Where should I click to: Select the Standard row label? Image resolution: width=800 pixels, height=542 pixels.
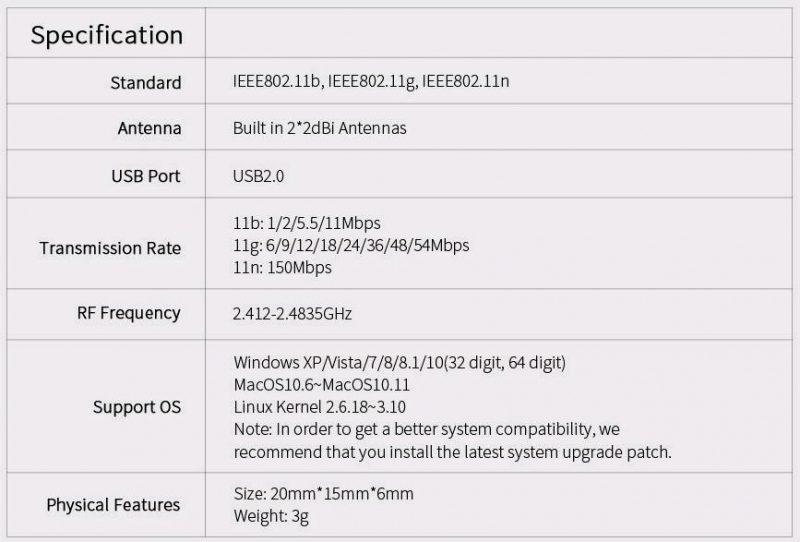point(146,83)
